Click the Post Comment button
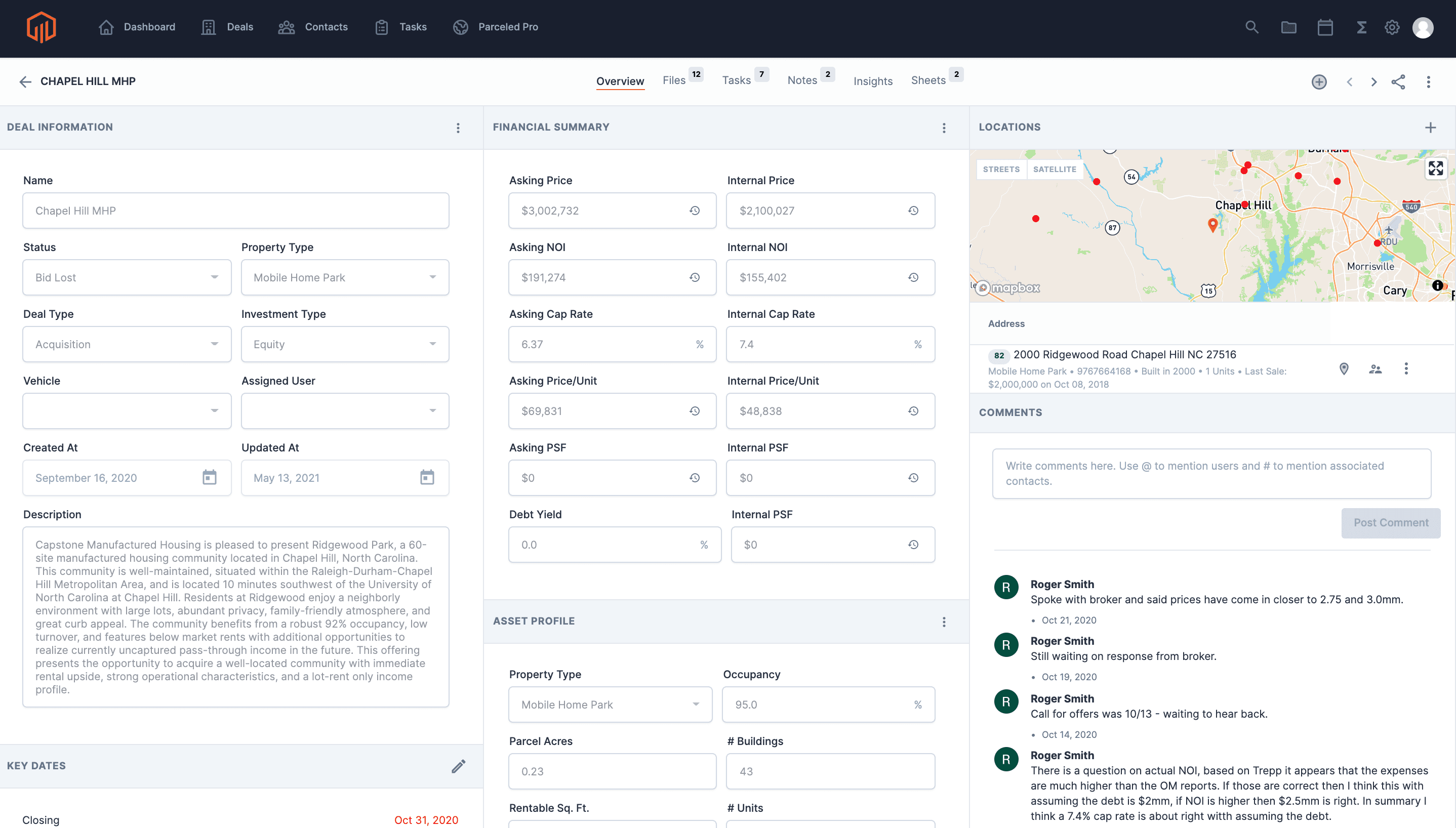The width and height of the screenshot is (1456, 828). (1390, 522)
